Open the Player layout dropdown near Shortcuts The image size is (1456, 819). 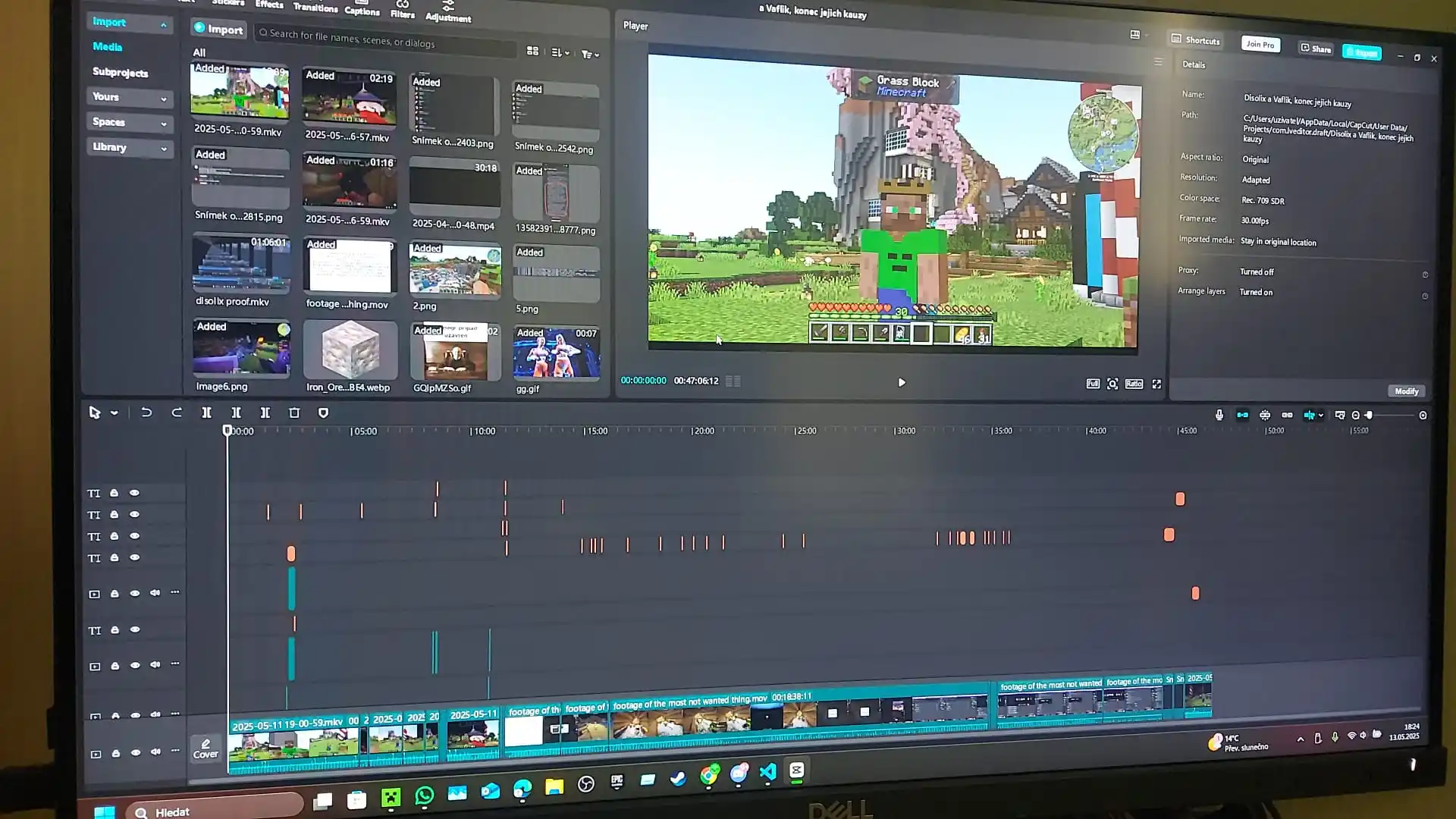click(x=1137, y=34)
